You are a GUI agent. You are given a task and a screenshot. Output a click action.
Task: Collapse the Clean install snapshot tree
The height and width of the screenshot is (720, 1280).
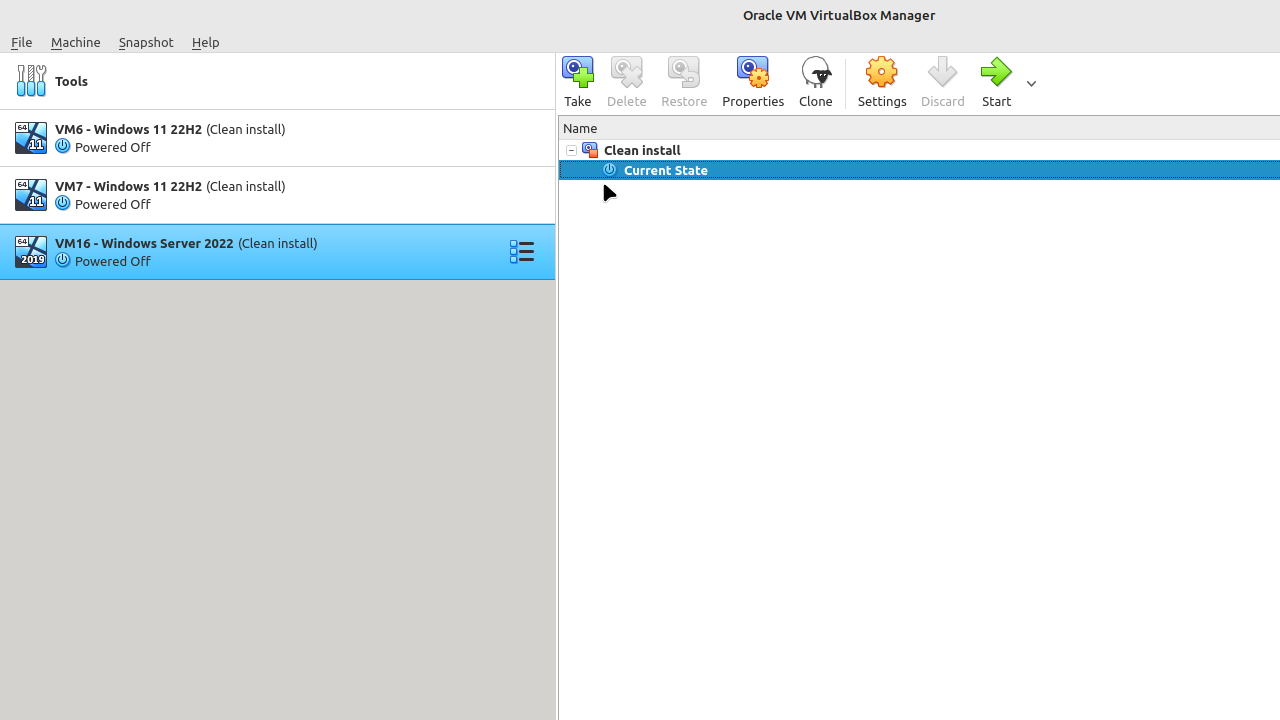click(x=571, y=151)
